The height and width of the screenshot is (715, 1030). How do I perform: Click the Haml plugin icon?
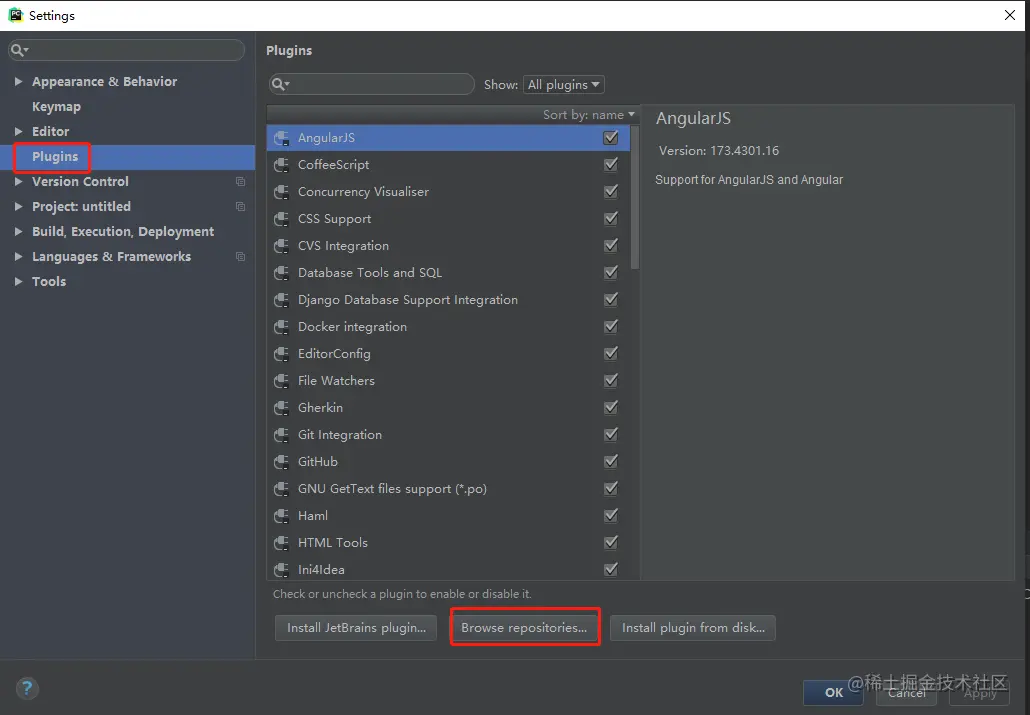click(281, 515)
